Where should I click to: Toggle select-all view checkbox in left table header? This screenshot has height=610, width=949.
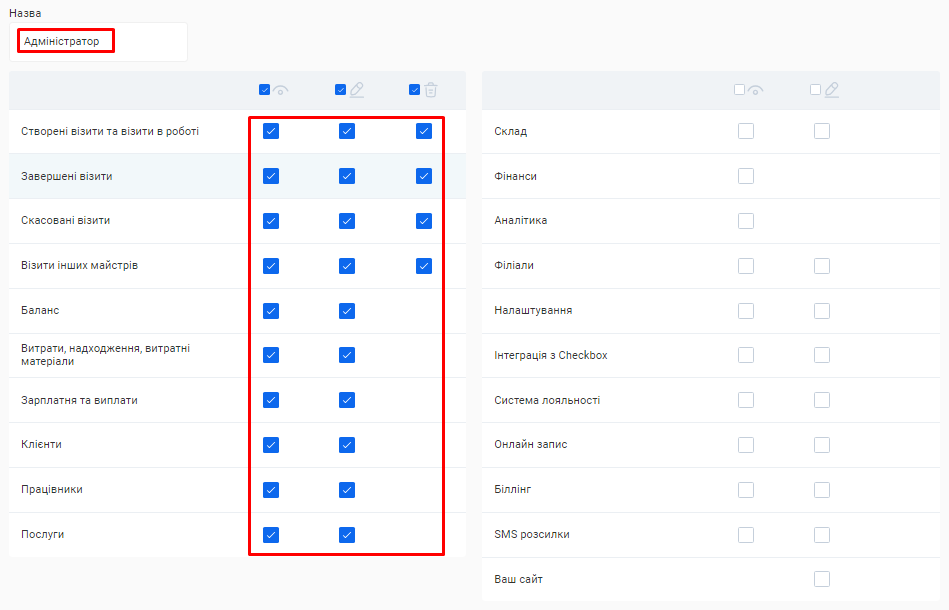click(265, 90)
